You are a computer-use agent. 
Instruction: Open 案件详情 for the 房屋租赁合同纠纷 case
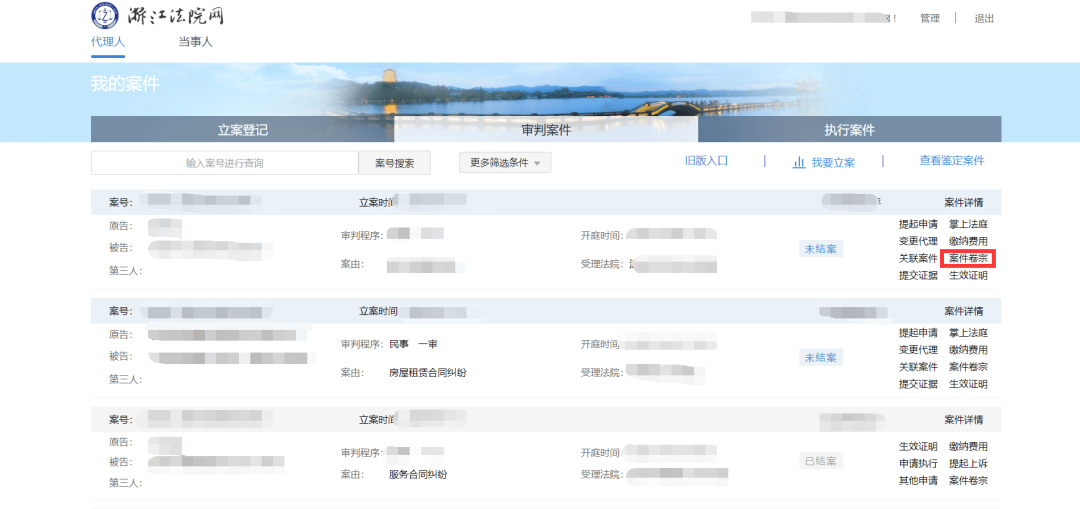(964, 311)
